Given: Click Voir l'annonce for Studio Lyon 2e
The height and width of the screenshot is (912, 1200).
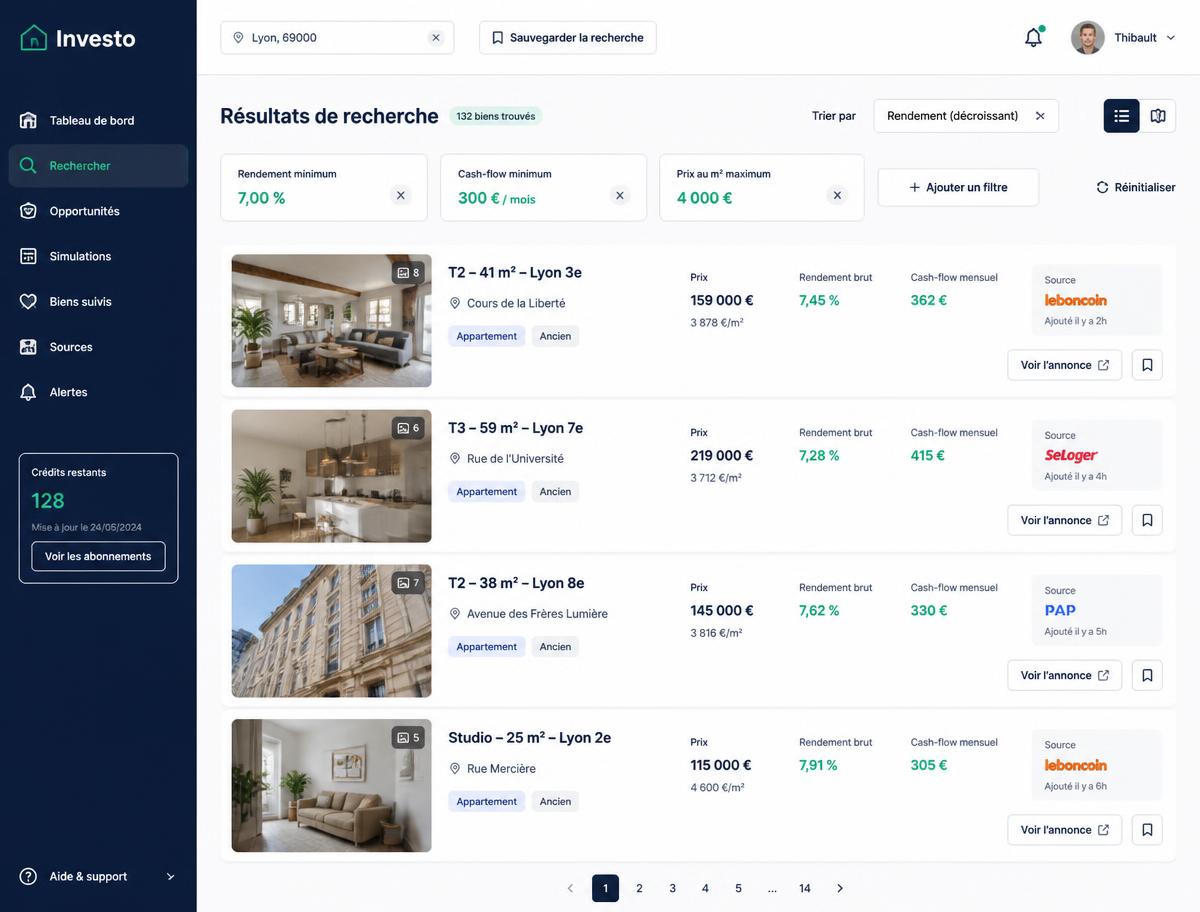Looking at the screenshot, I should [1065, 830].
